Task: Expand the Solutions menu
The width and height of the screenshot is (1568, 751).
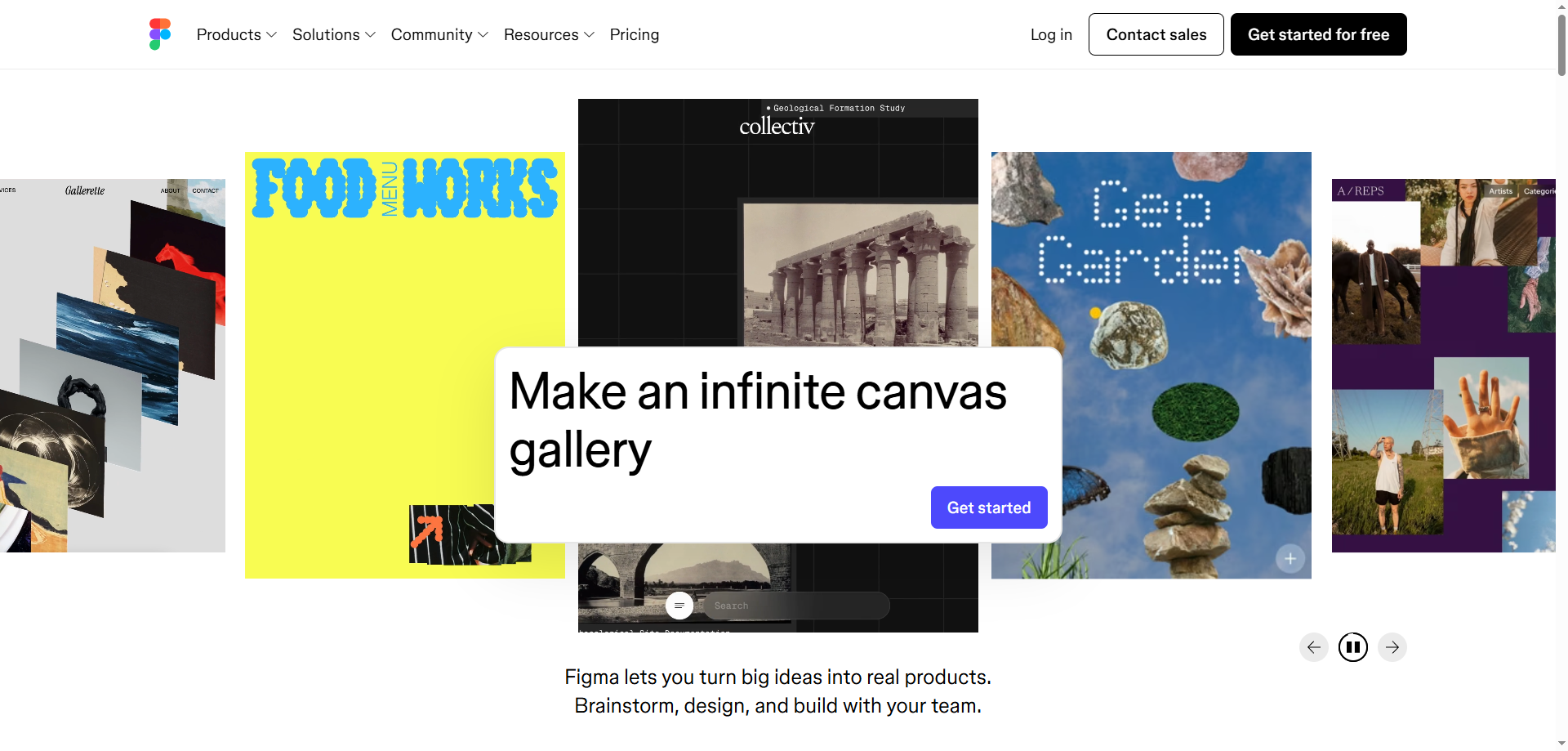Action: pyautogui.click(x=334, y=34)
